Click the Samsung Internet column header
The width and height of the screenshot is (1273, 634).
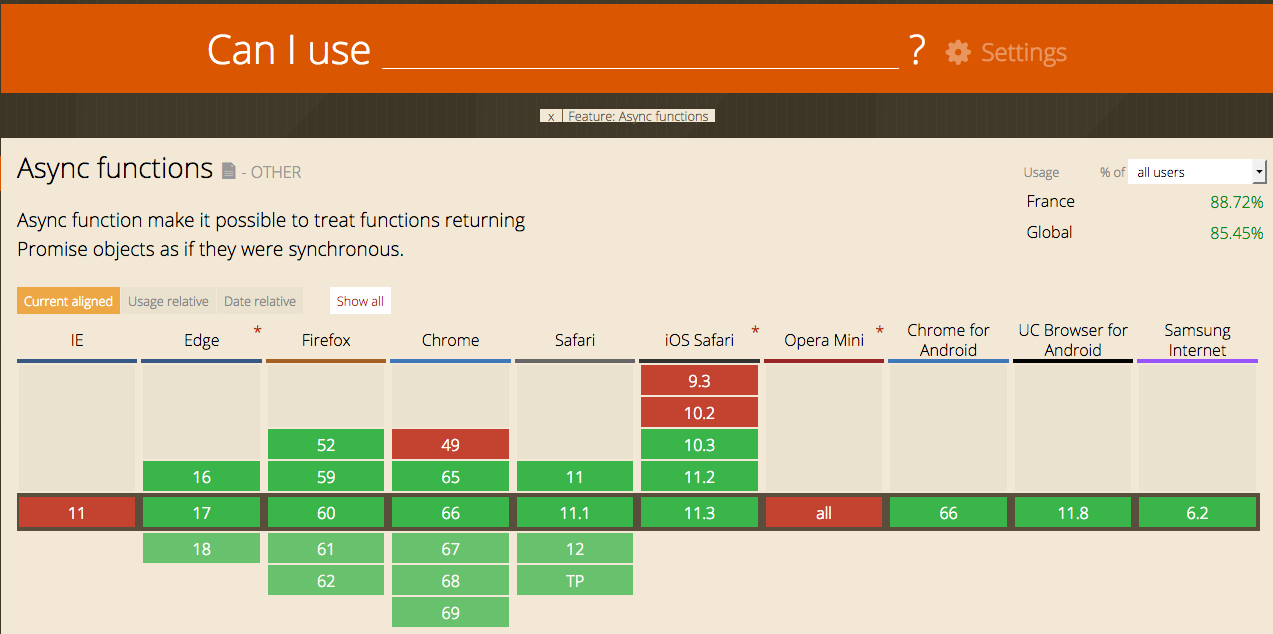(x=1197, y=340)
